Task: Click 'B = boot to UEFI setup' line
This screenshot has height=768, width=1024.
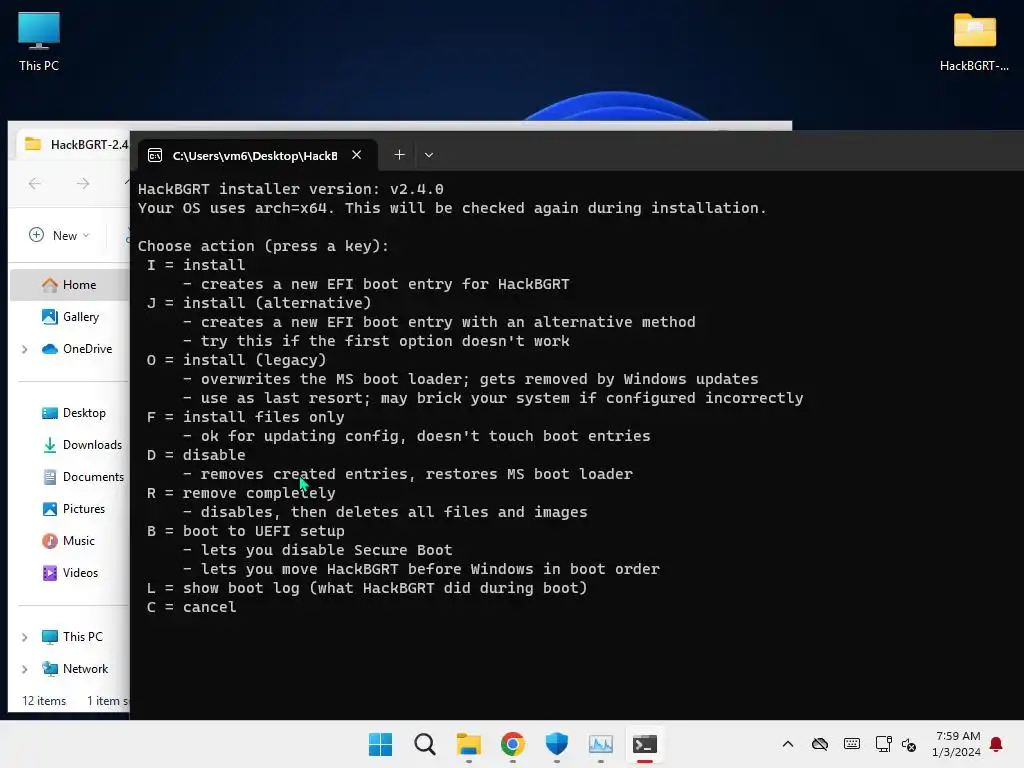Action: pyautogui.click(x=246, y=531)
